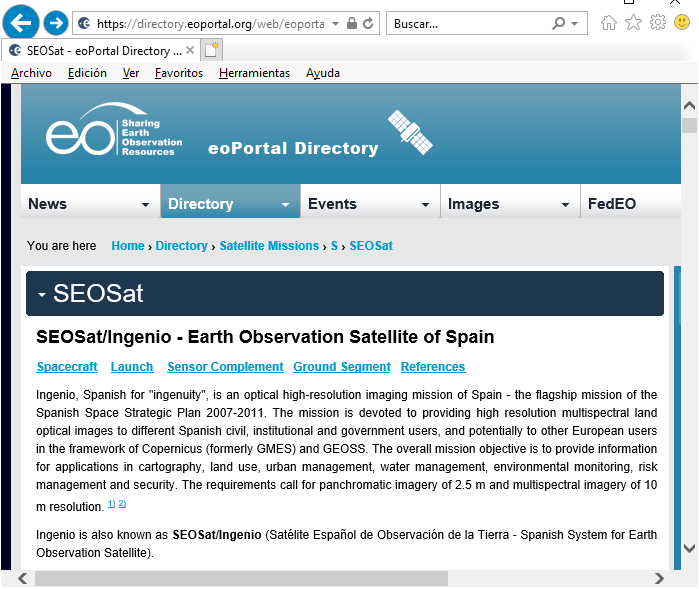The height and width of the screenshot is (589, 699).
Task: Go back with the browser back arrow
Action: 21,22
